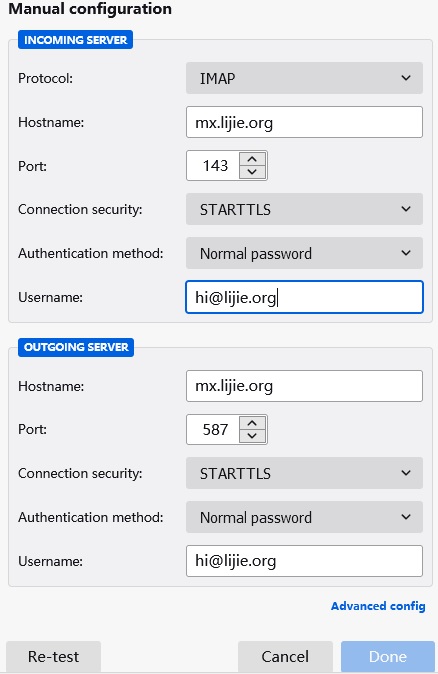Open the incoming Protocol IMAP dropdown
The width and height of the screenshot is (438, 674).
pos(304,78)
